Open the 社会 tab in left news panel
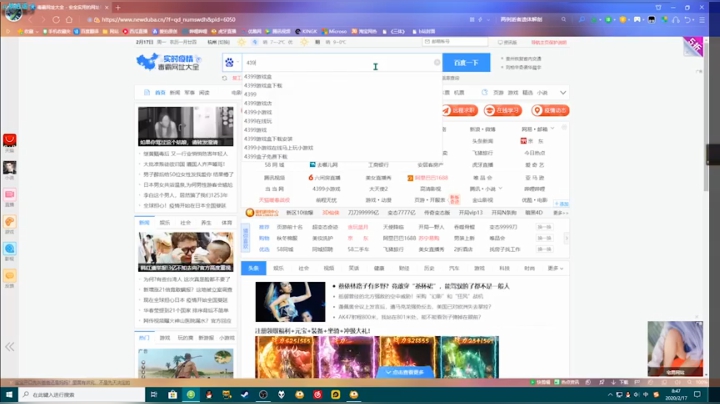The image size is (720, 404). (186, 223)
